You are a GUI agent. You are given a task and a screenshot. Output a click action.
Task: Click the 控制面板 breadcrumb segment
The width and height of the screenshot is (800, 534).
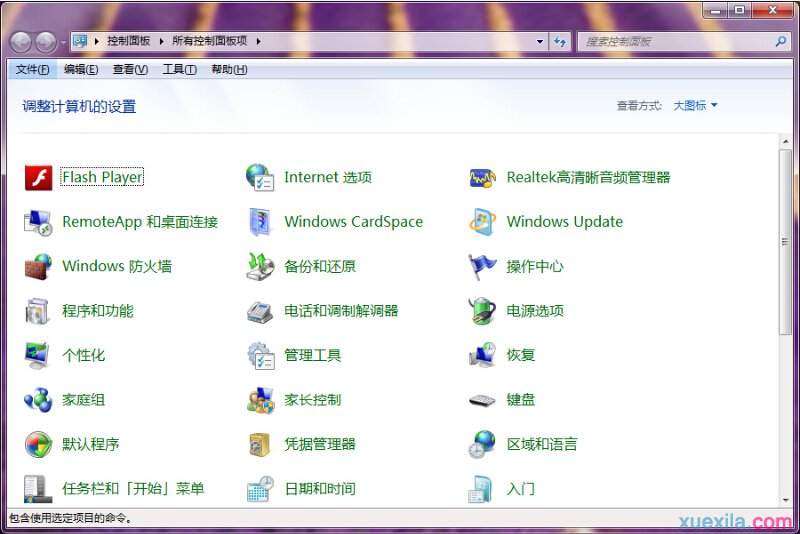129,41
